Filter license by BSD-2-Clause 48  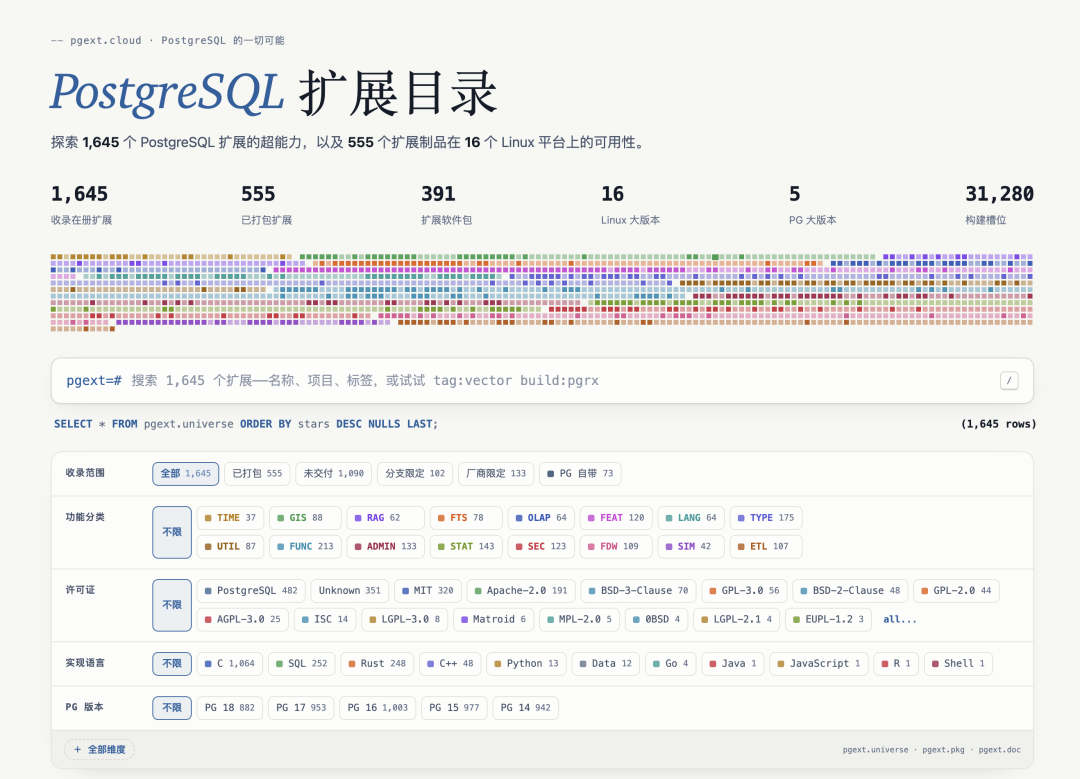pyautogui.click(x=850, y=590)
